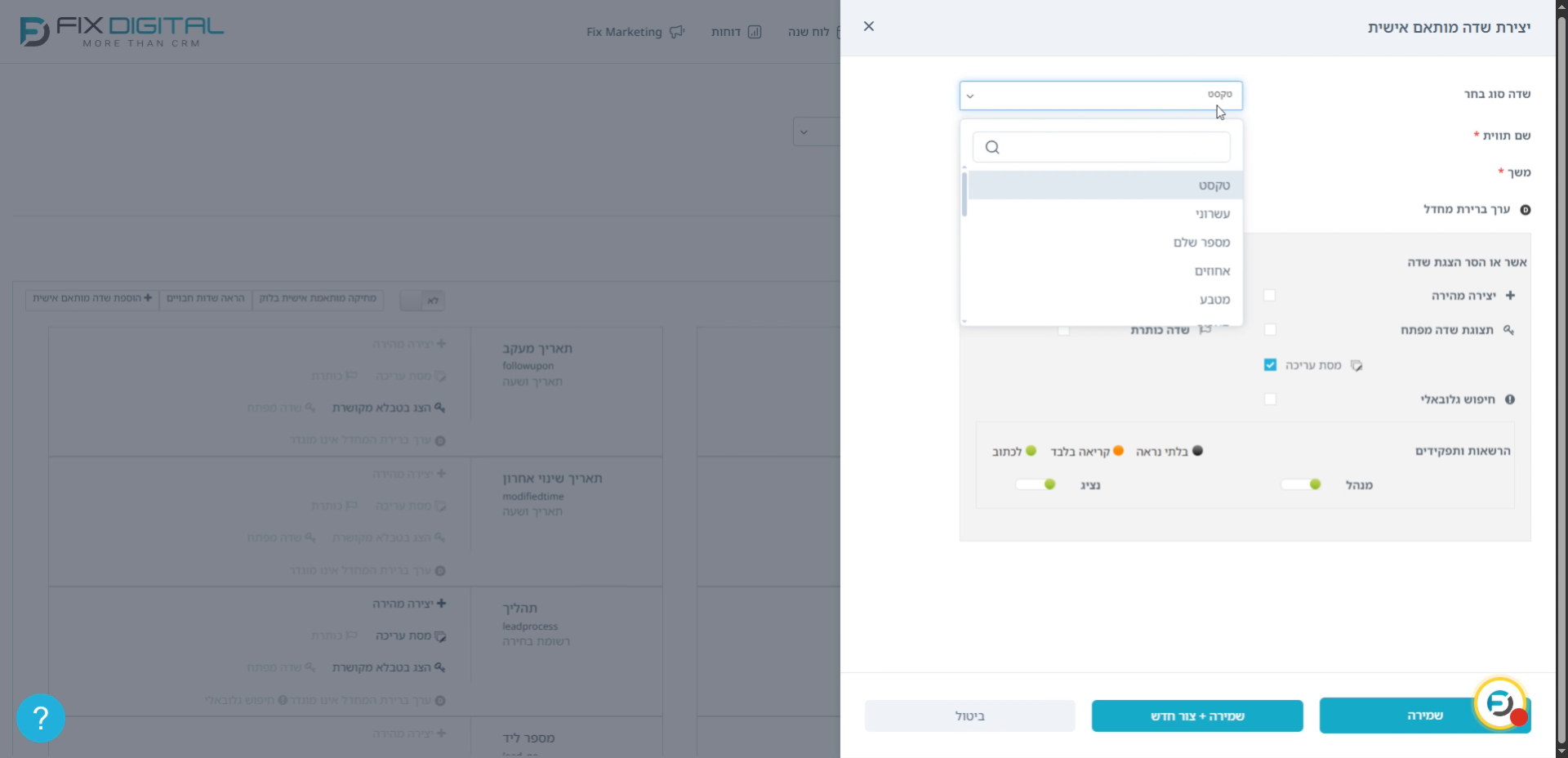Click the megaphone icon next to Fix Marketing
Screen dimensions: 1568x758
click(x=677, y=32)
